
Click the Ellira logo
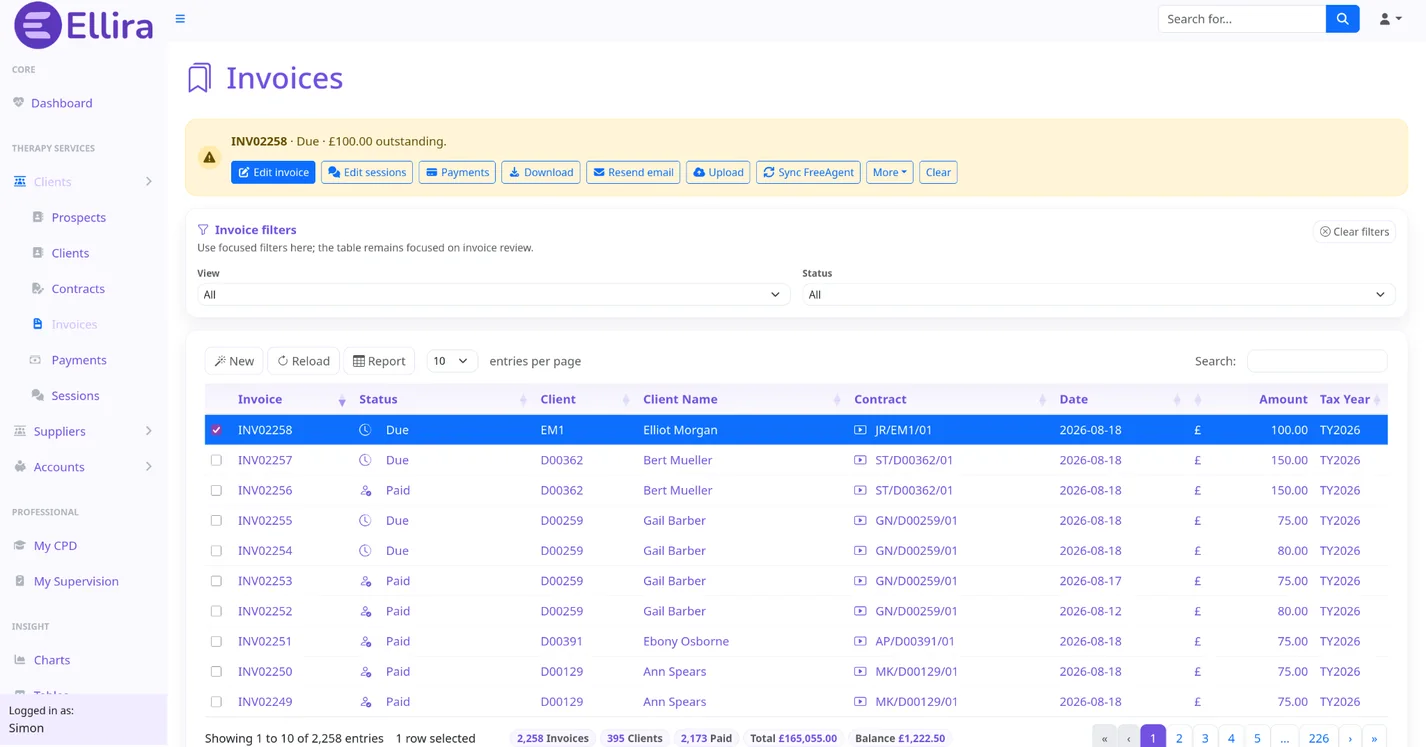click(84, 26)
